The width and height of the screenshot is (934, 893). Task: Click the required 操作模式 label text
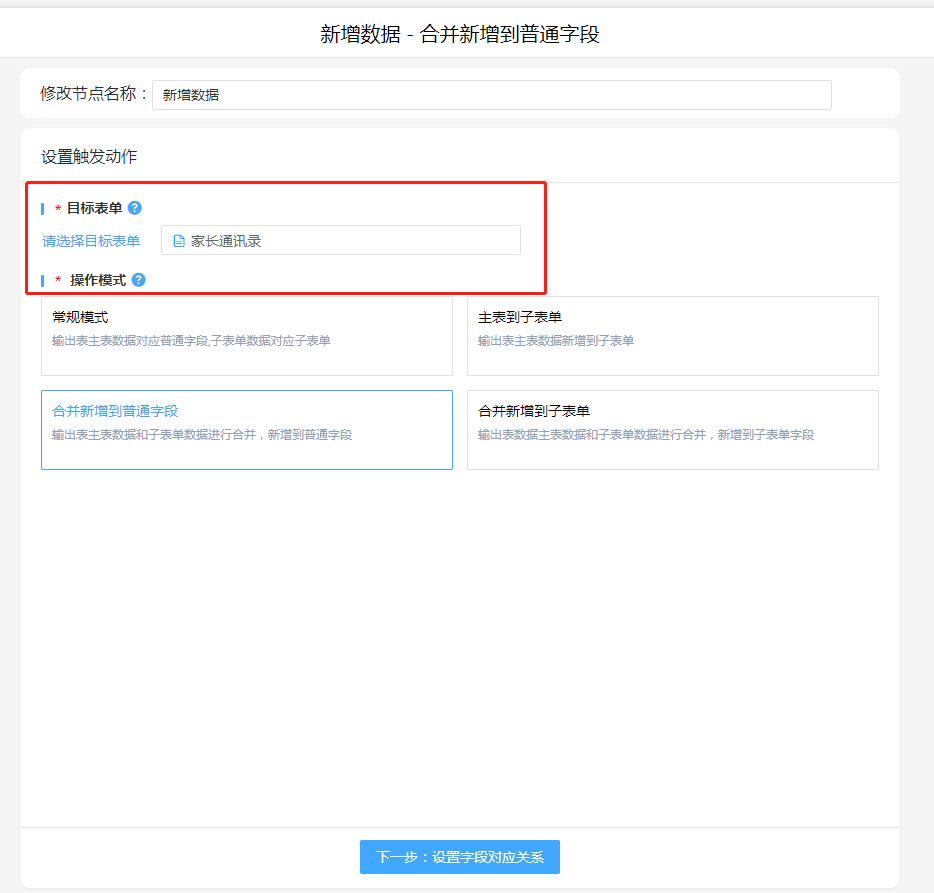97,280
